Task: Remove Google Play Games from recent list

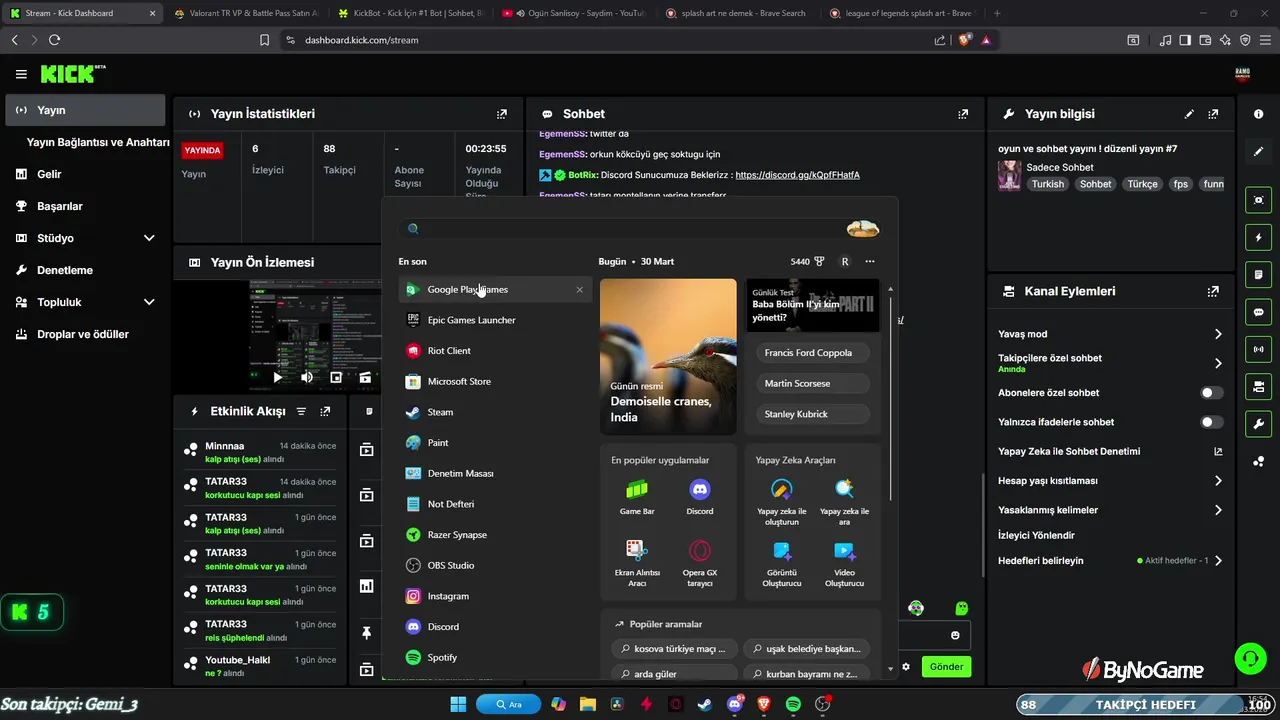Action: coord(579,290)
